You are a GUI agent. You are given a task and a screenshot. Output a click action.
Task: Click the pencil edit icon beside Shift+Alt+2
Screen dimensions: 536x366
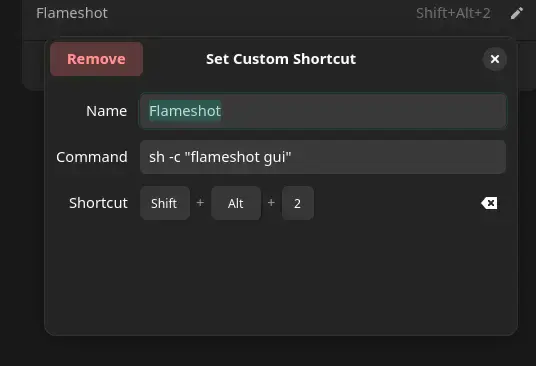(517, 13)
